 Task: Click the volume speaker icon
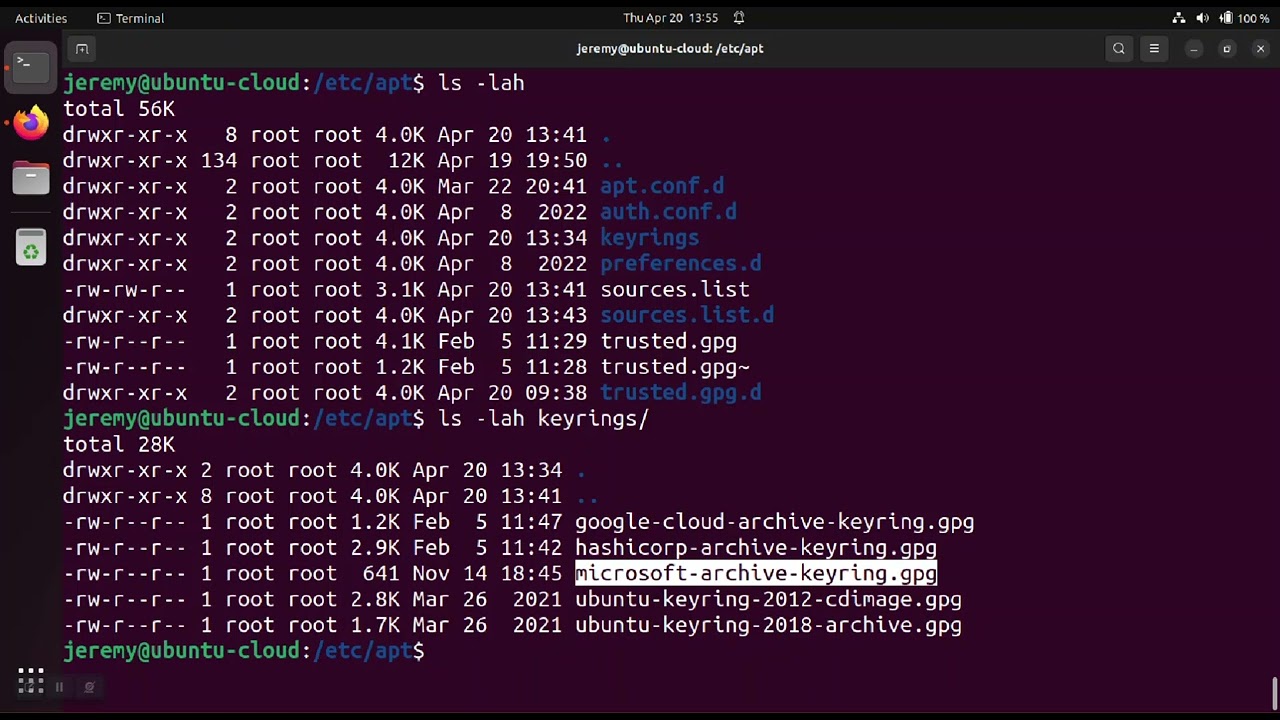1202,18
